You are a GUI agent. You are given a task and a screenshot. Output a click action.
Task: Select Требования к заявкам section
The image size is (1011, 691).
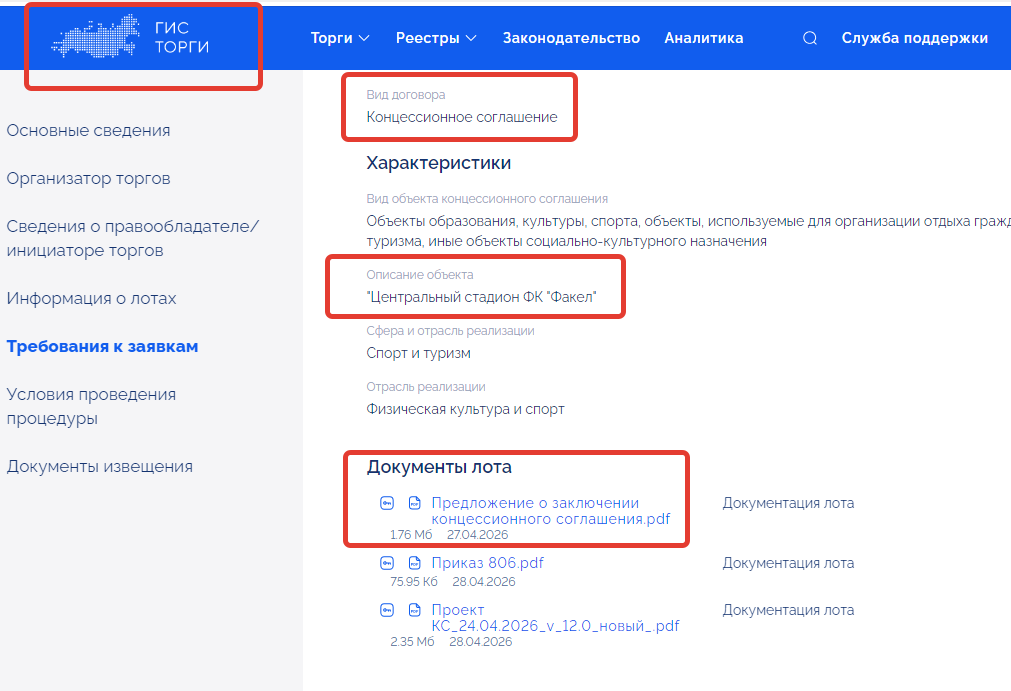(102, 347)
